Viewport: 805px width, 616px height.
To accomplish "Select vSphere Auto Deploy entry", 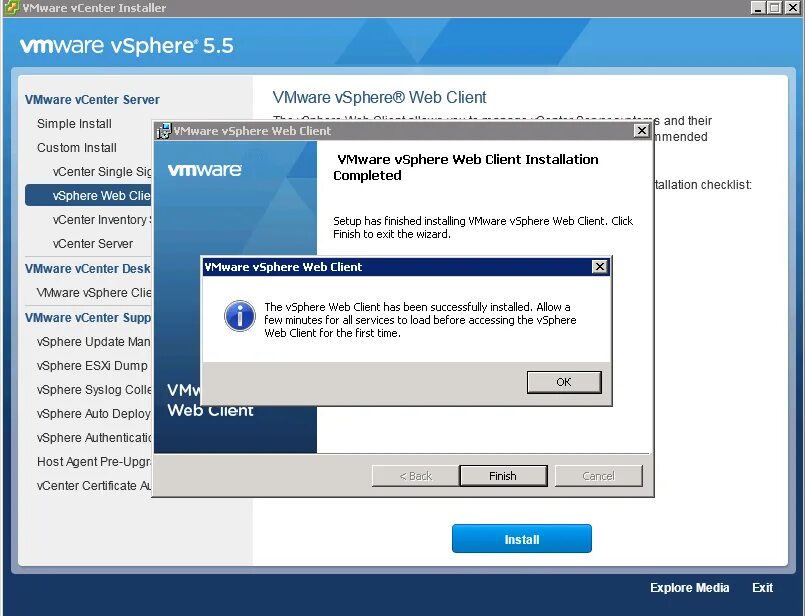I will (94, 414).
